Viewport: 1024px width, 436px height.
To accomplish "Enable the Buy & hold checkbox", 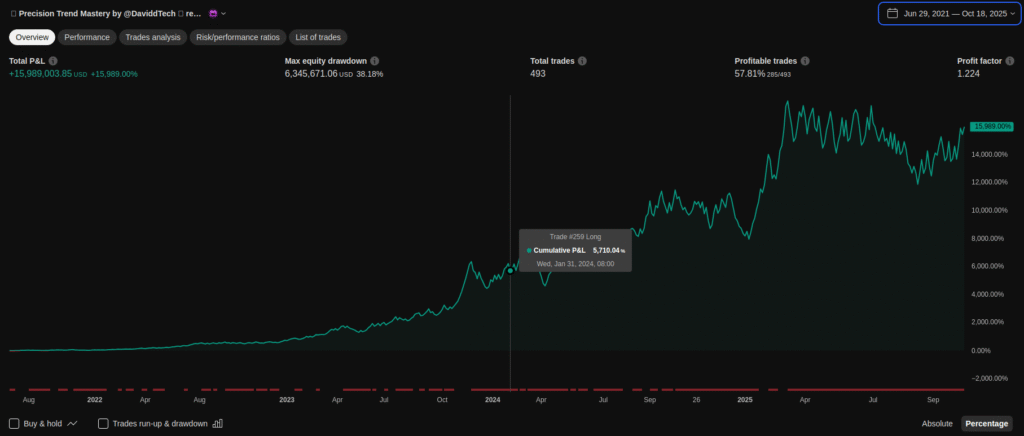I will click(x=14, y=424).
